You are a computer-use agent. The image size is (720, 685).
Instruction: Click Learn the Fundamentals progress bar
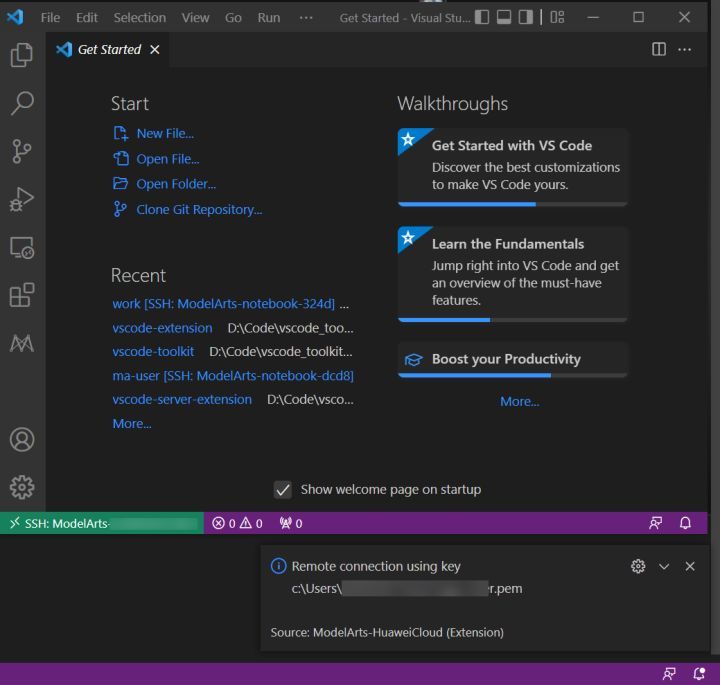512,320
